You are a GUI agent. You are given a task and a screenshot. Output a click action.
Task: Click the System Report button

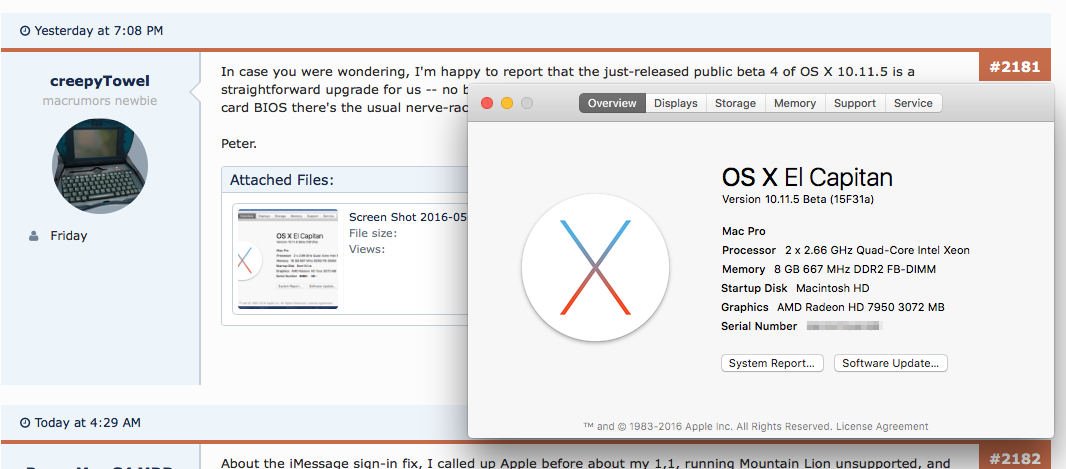772,363
